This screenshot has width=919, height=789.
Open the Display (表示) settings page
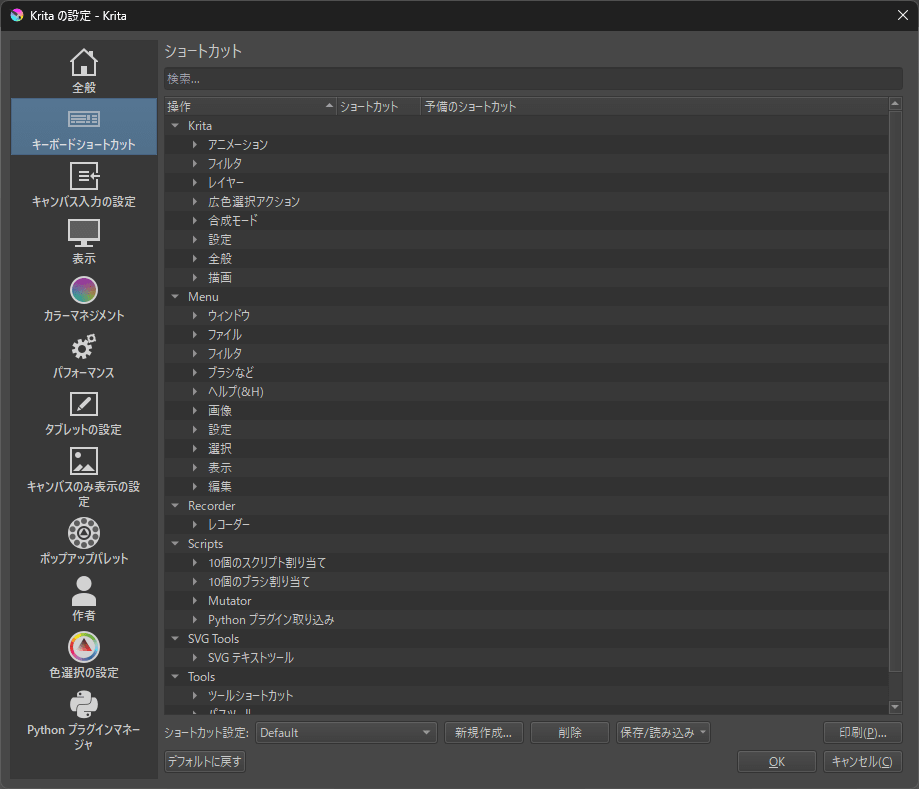pyautogui.click(x=83, y=240)
